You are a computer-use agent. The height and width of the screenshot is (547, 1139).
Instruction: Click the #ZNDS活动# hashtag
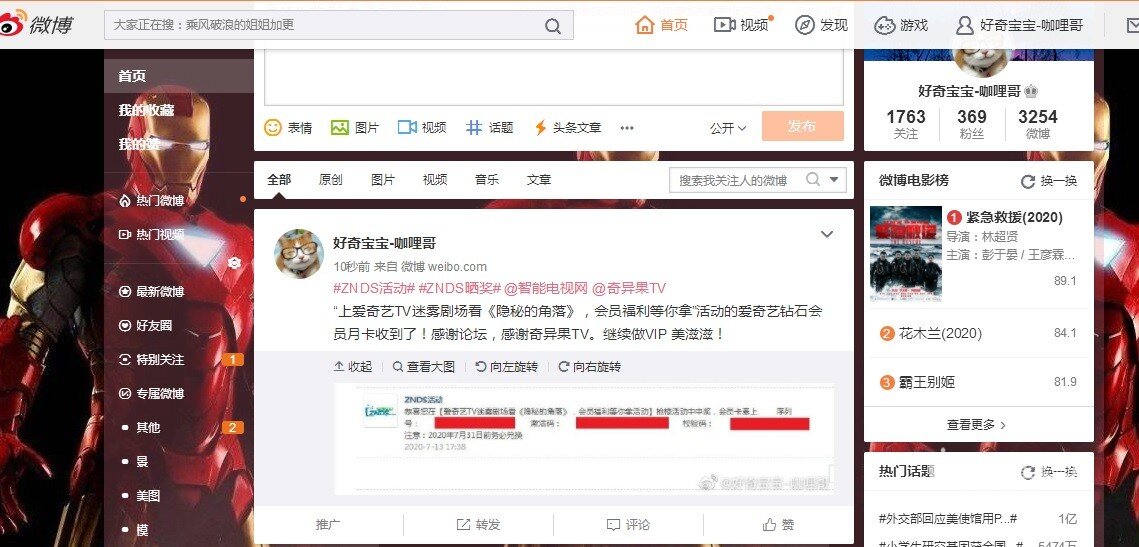[x=374, y=288]
